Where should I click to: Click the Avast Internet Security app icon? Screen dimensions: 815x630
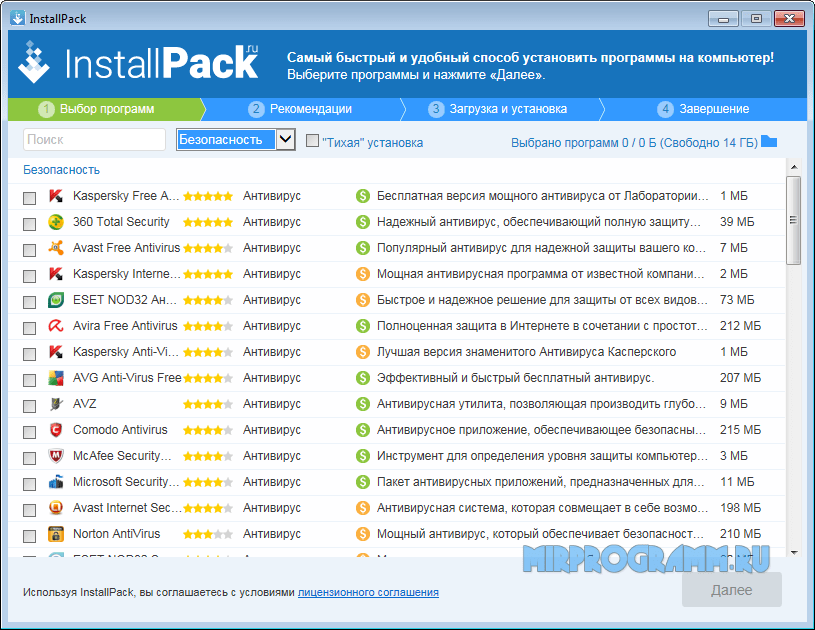click(x=56, y=508)
